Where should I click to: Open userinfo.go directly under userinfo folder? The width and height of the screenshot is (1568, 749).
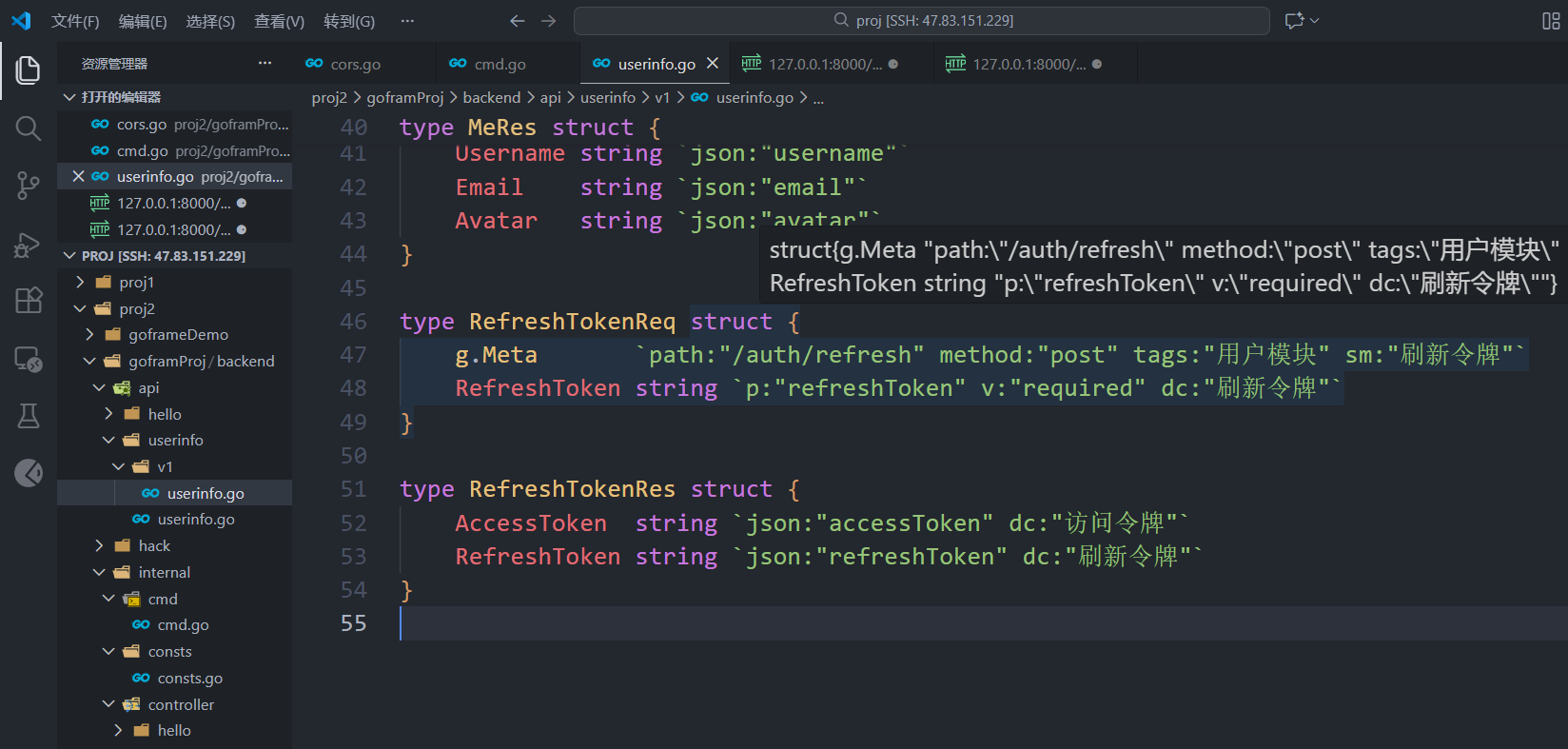point(175,519)
